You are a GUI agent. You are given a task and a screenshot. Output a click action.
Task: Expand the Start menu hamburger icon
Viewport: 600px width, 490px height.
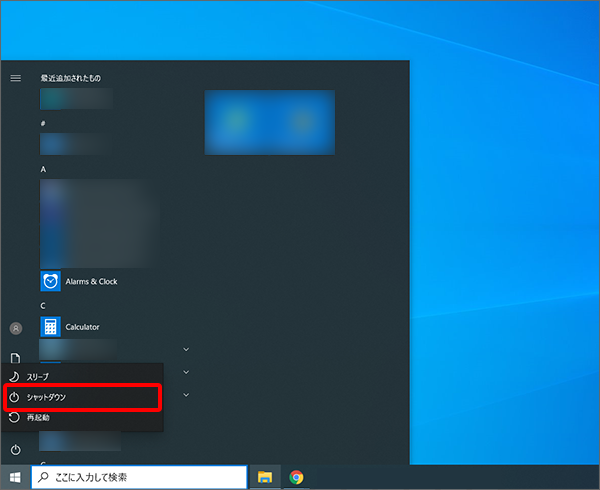(x=15, y=78)
